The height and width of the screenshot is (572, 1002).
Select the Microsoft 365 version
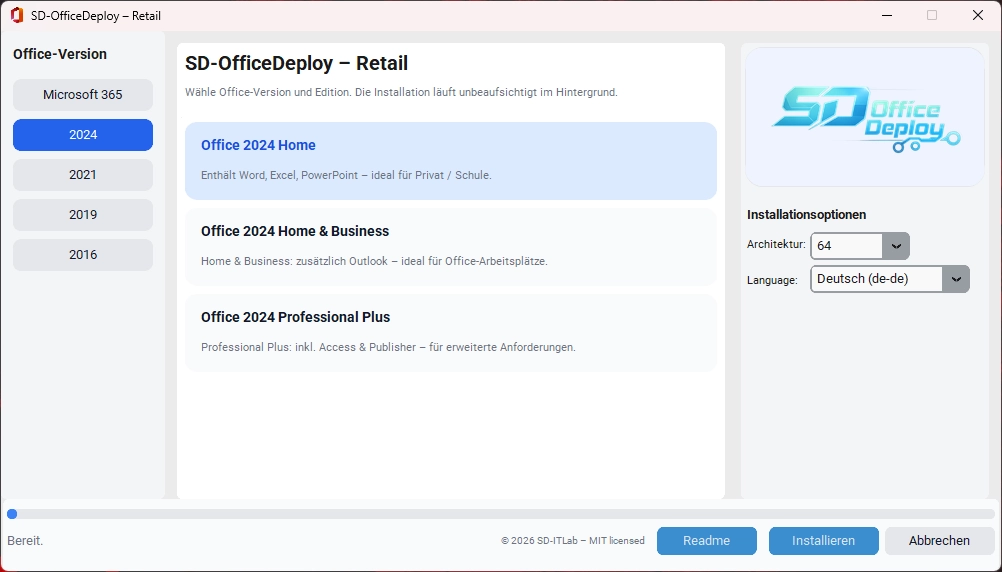[83, 95]
